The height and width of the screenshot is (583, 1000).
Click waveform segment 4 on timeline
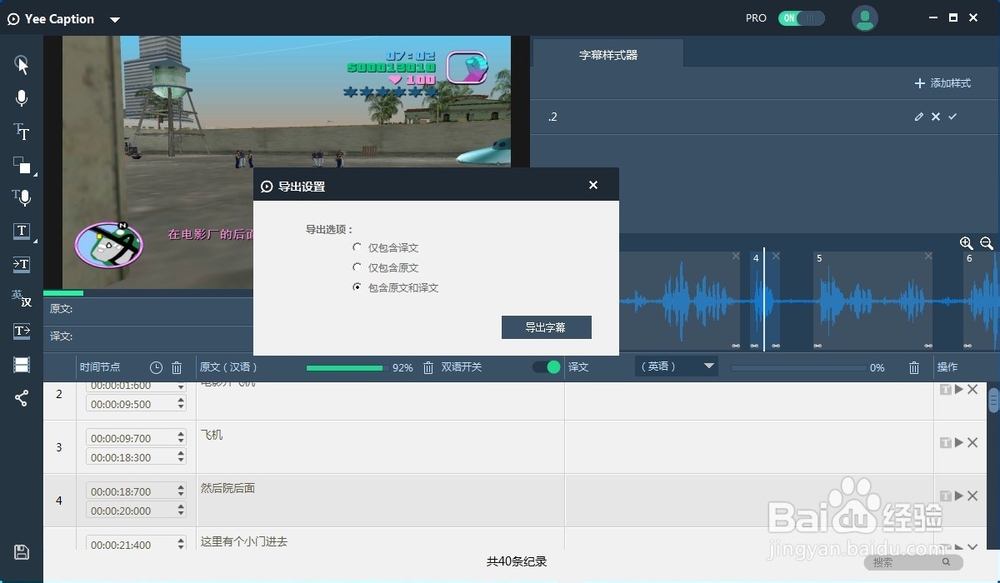[x=764, y=300]
